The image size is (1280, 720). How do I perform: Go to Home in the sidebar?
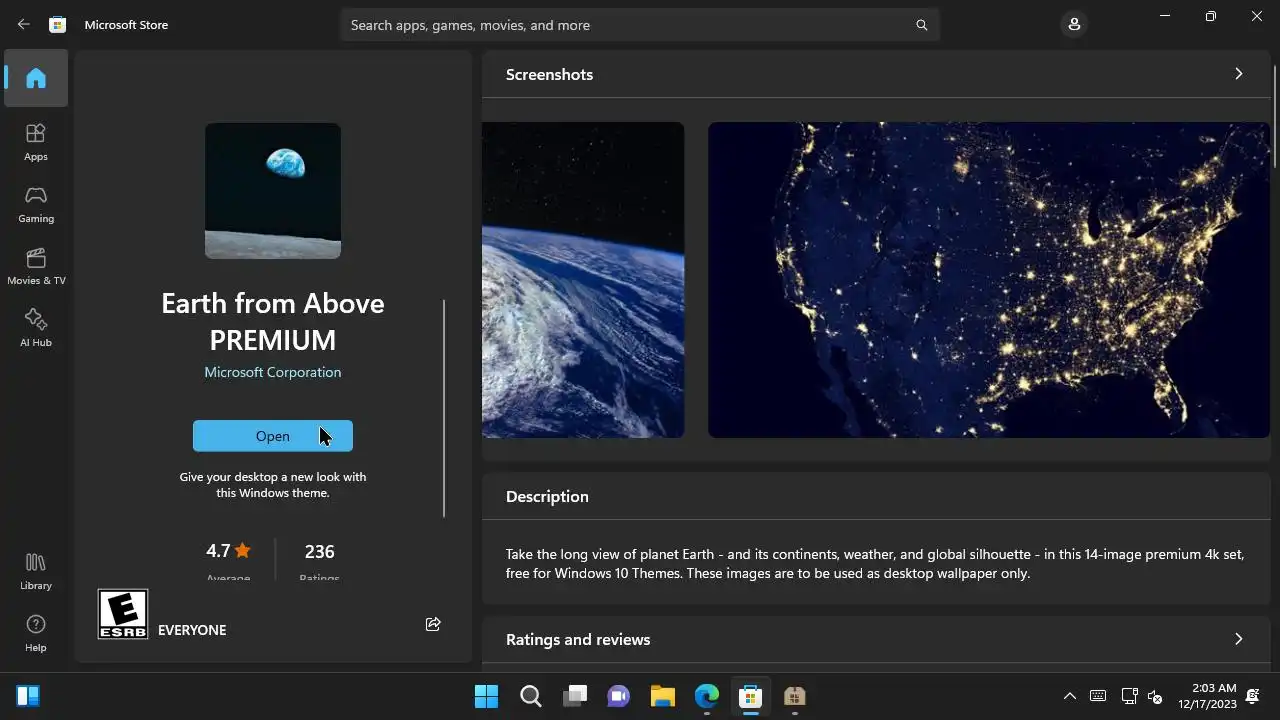pos(36,78)
